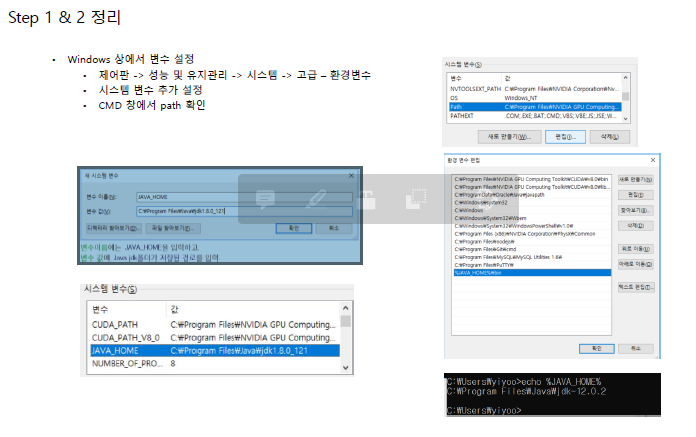This screenshot has height=437, width=696.
Task: Select the CUDA_PATH variable row
Action: pyautogui.click(x=215, y=325)
